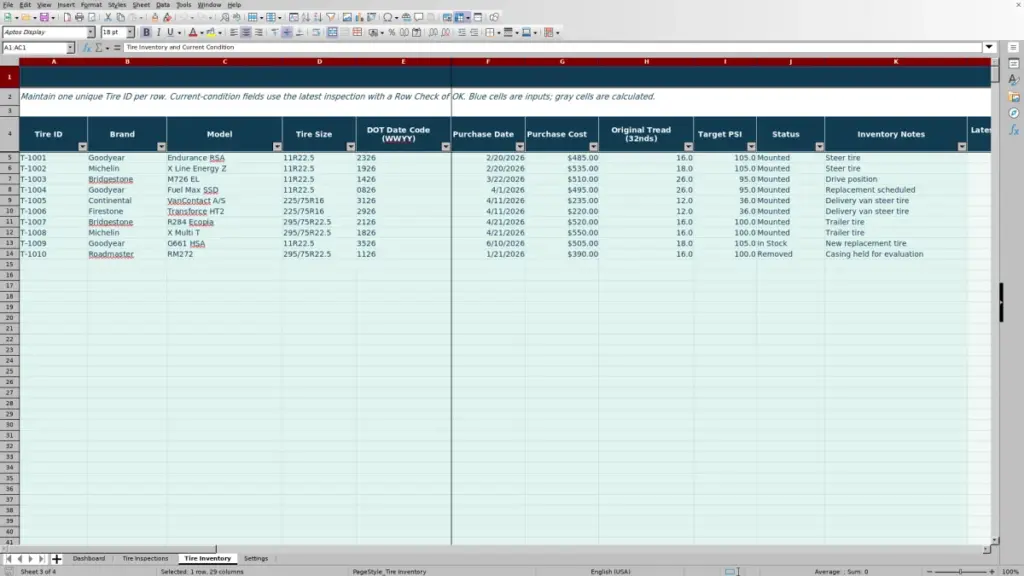Click the zoom in plus button
Screen dimensions: 1024x576
coord(992,571)
